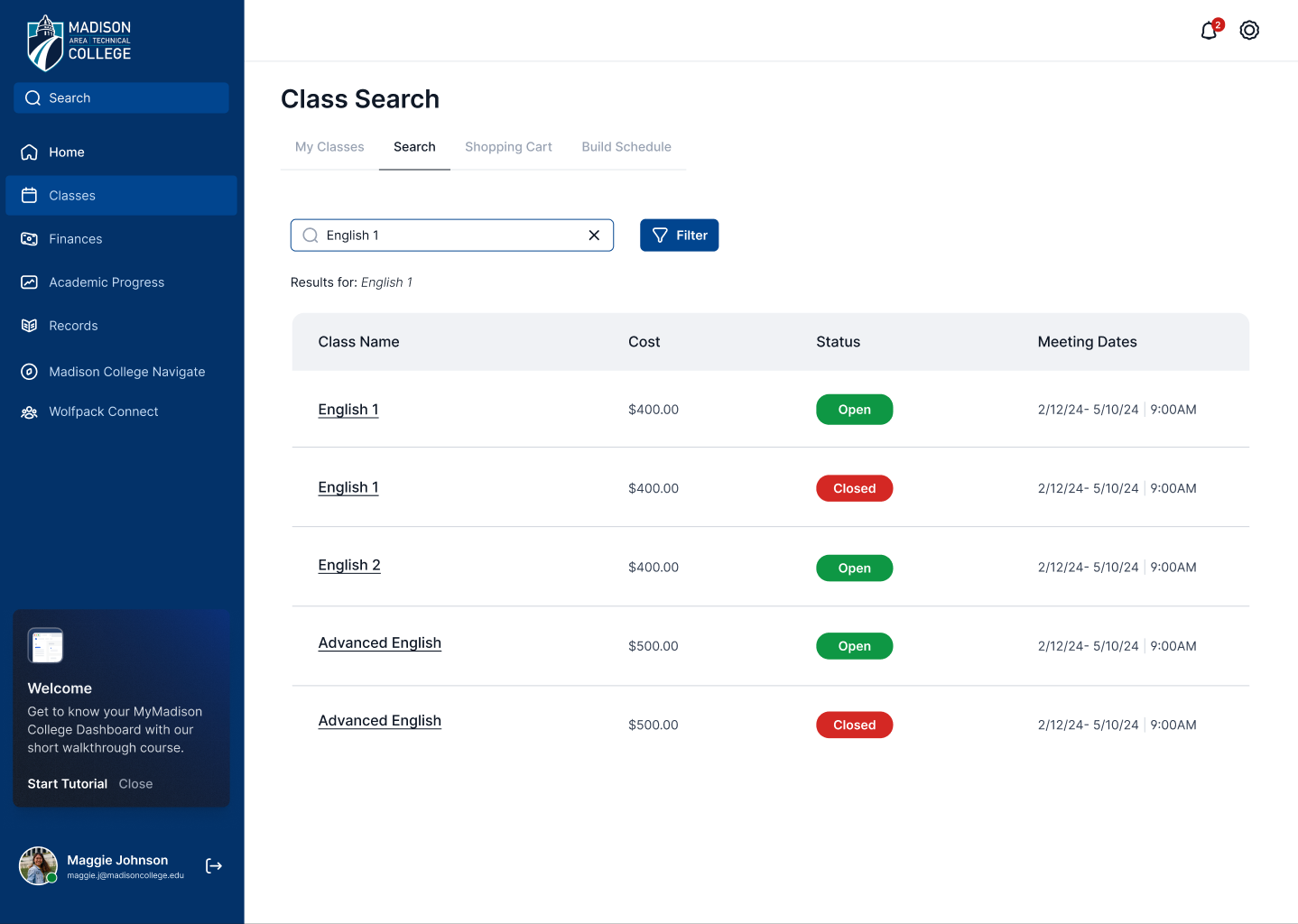Select the Search tab
The width and height of the screenshot is (1298, 924).
[x=414, y=147]
